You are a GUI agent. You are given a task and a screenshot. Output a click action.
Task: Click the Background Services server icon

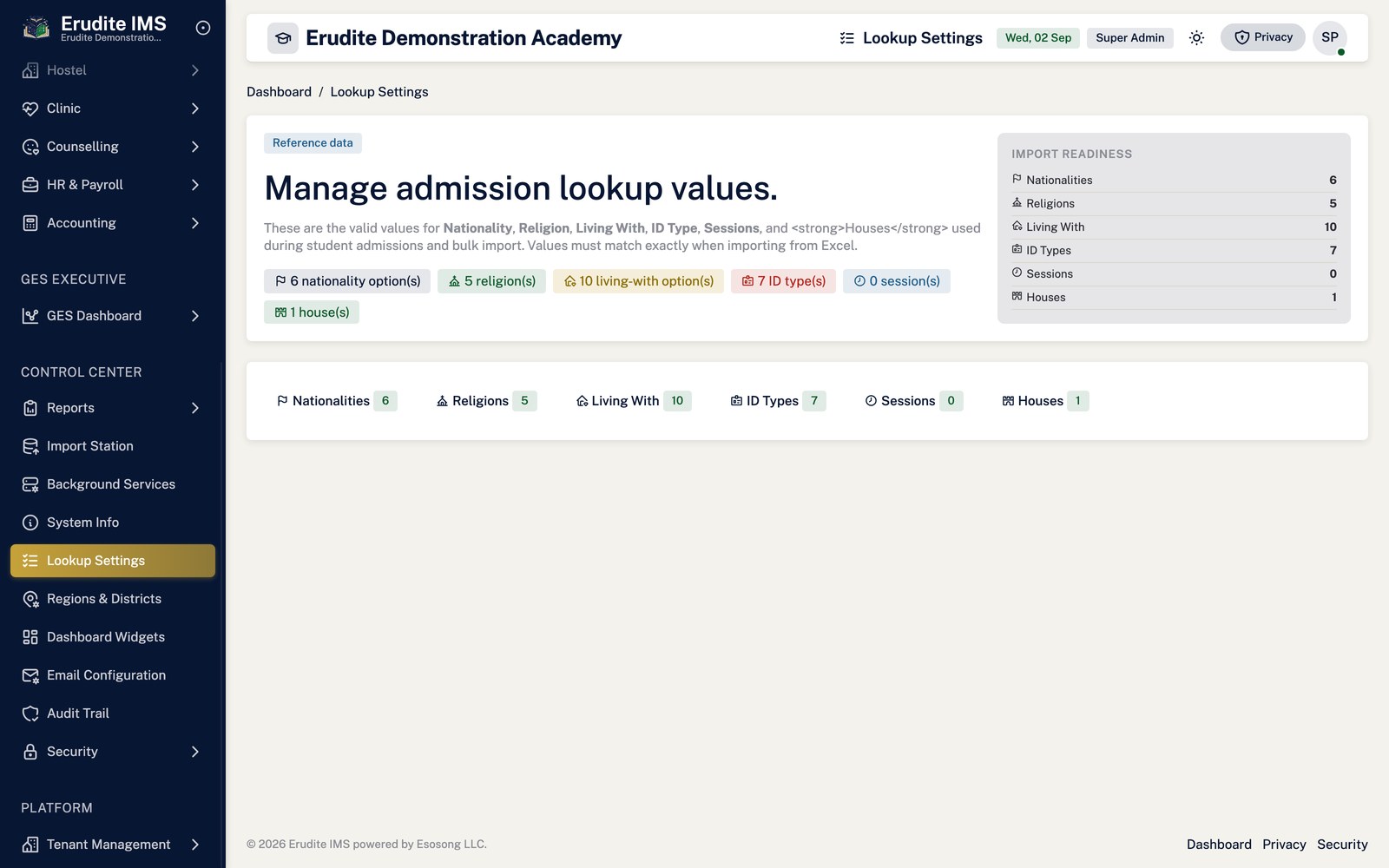point(30,484)
